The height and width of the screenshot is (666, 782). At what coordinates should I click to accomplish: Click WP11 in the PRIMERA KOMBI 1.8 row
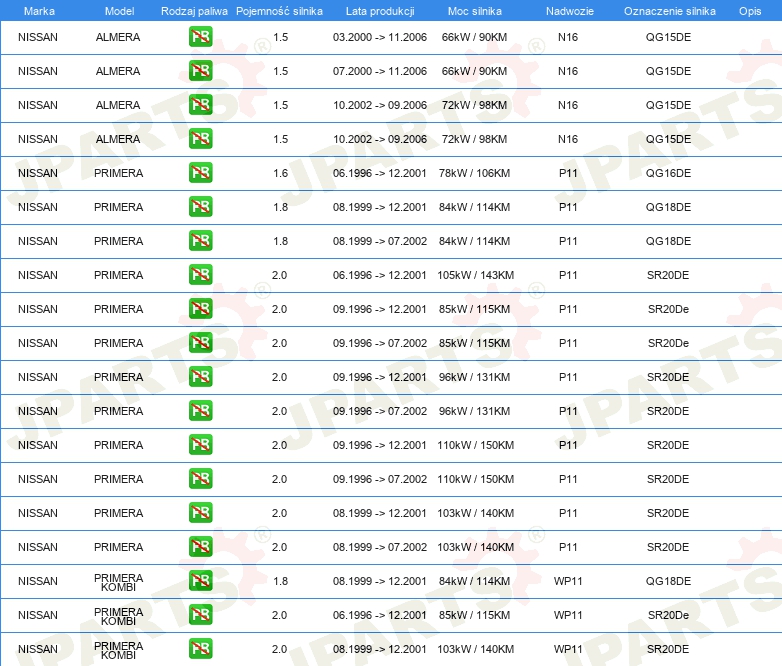[x=568, y=581]
